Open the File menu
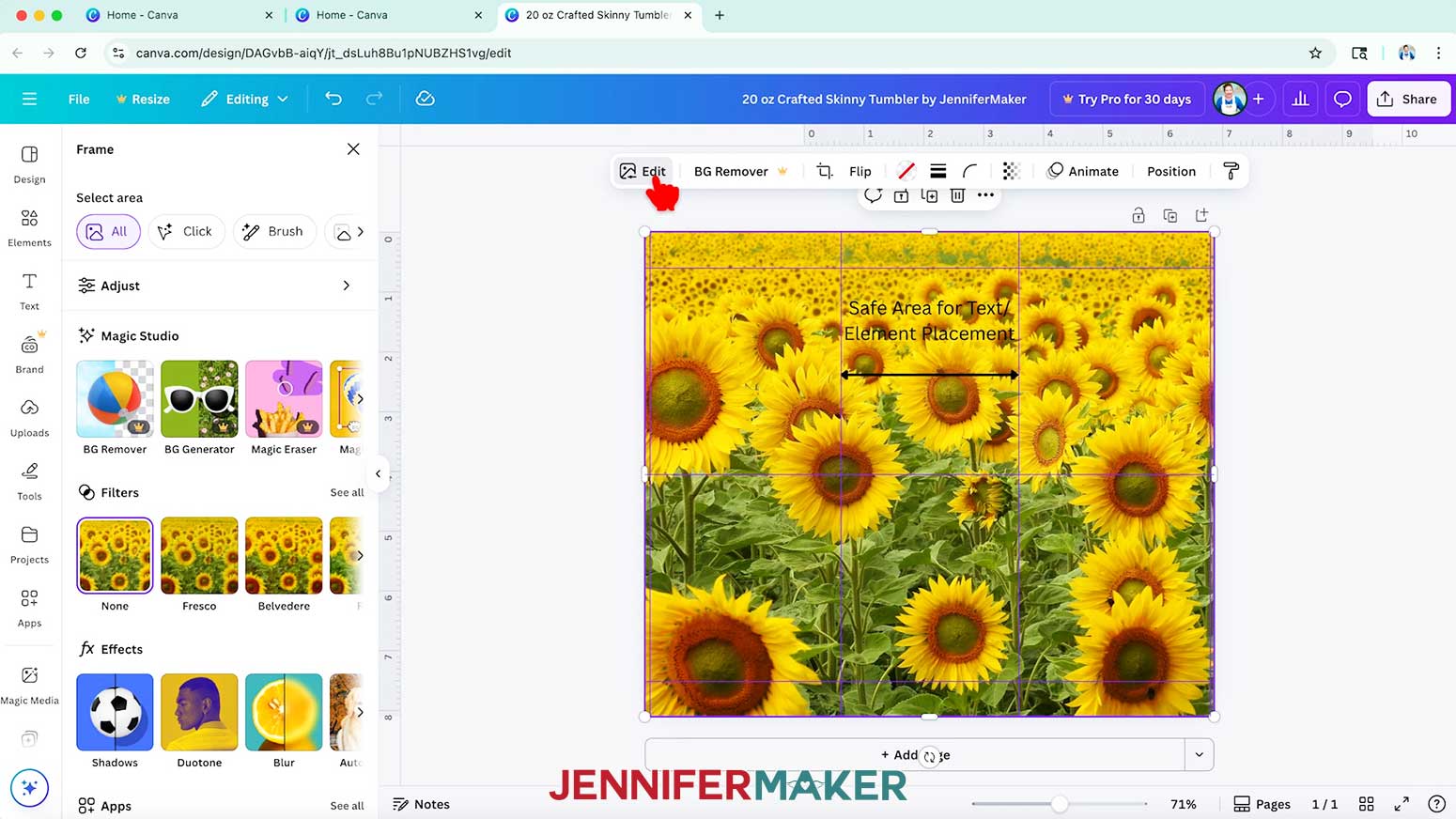This screenshot has height=819, width=1456. pos(79,99)
